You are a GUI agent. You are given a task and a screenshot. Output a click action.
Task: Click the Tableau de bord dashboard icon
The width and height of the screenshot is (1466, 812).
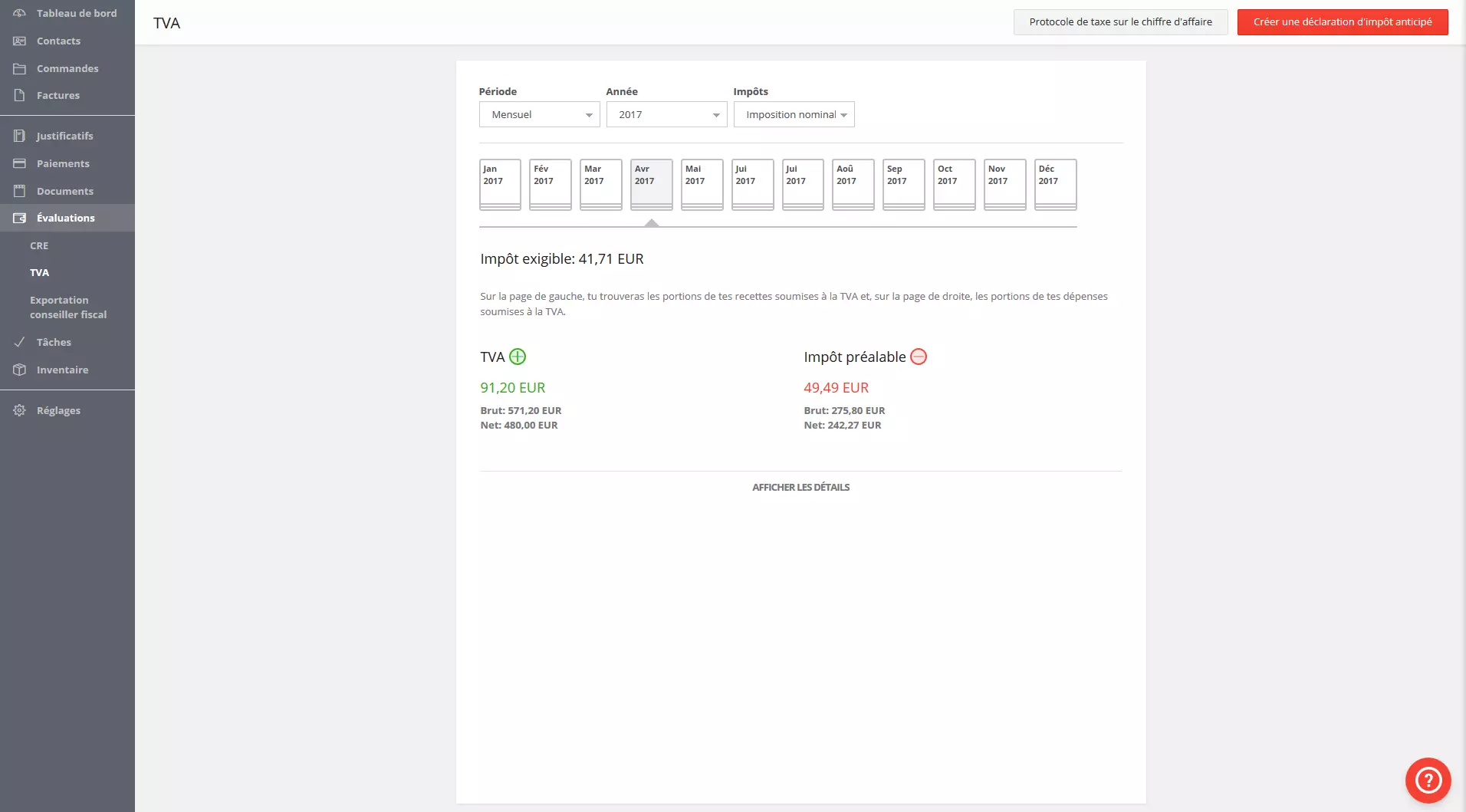(20, 13)
